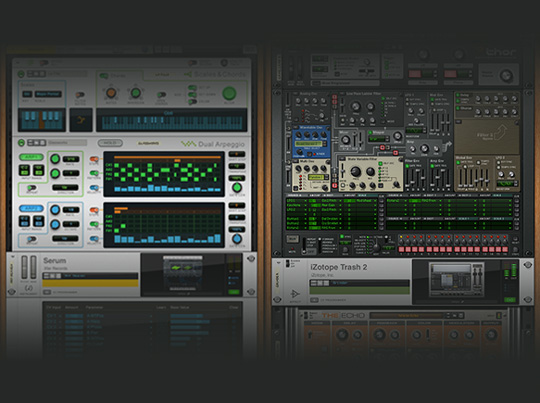Image resolution: width=540 pixels, height=403 pixels.
Task: Click the green power icon on Dual Arpeggio
Action: pos(21,142)
